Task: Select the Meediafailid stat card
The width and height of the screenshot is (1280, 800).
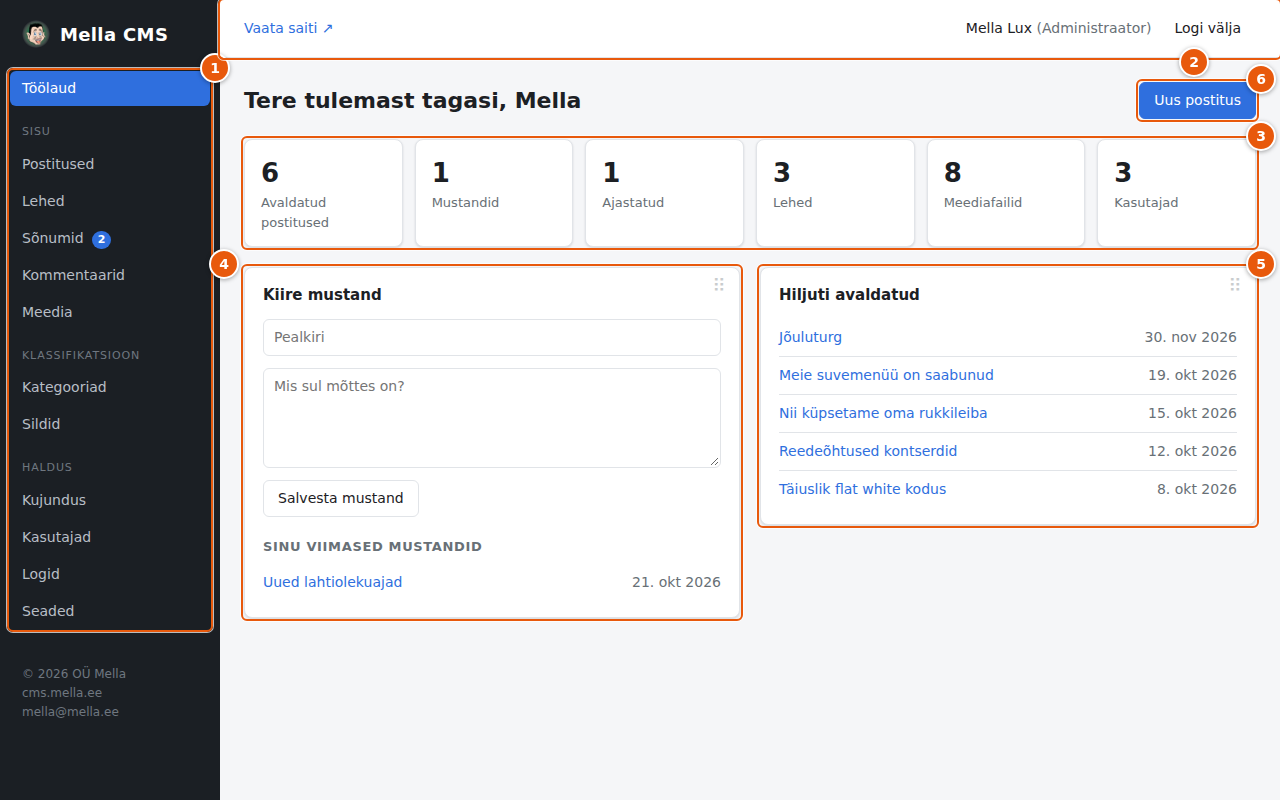Action: click(1006, 193)
